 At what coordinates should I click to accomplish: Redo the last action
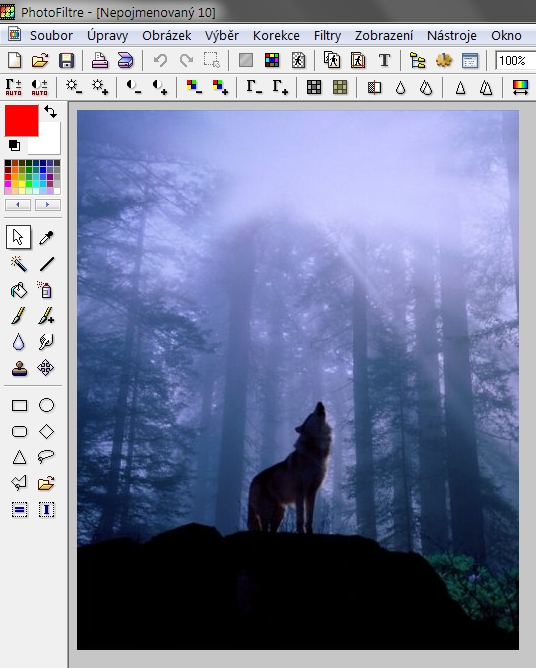point(186,60)
